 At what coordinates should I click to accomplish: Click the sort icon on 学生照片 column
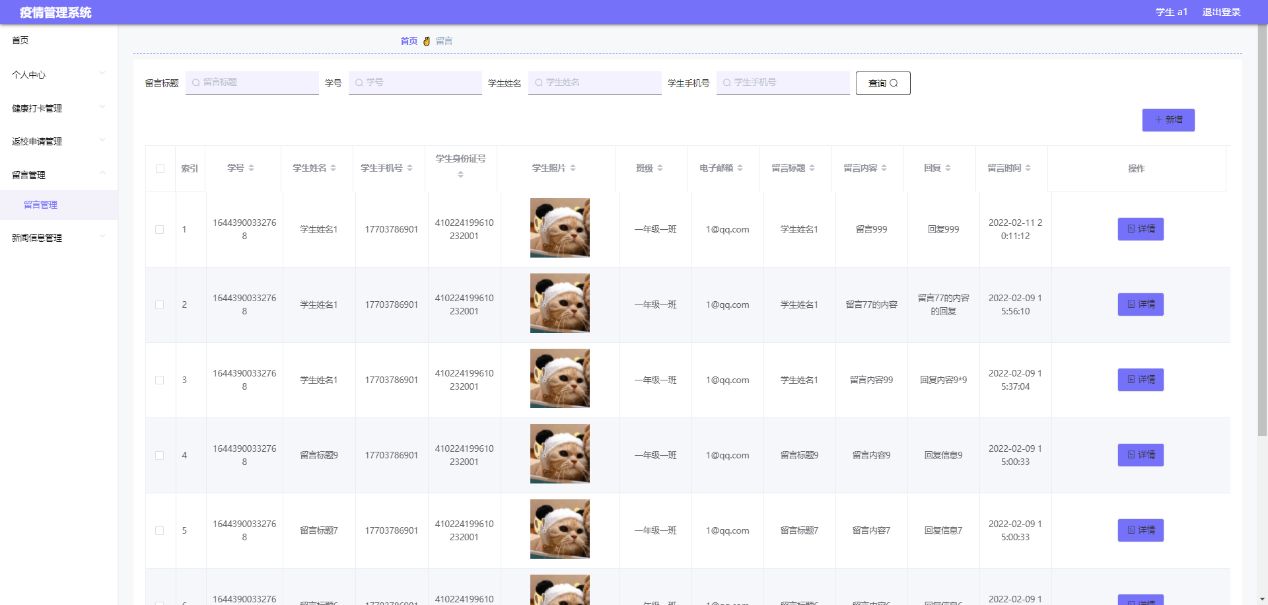point(573,168)
